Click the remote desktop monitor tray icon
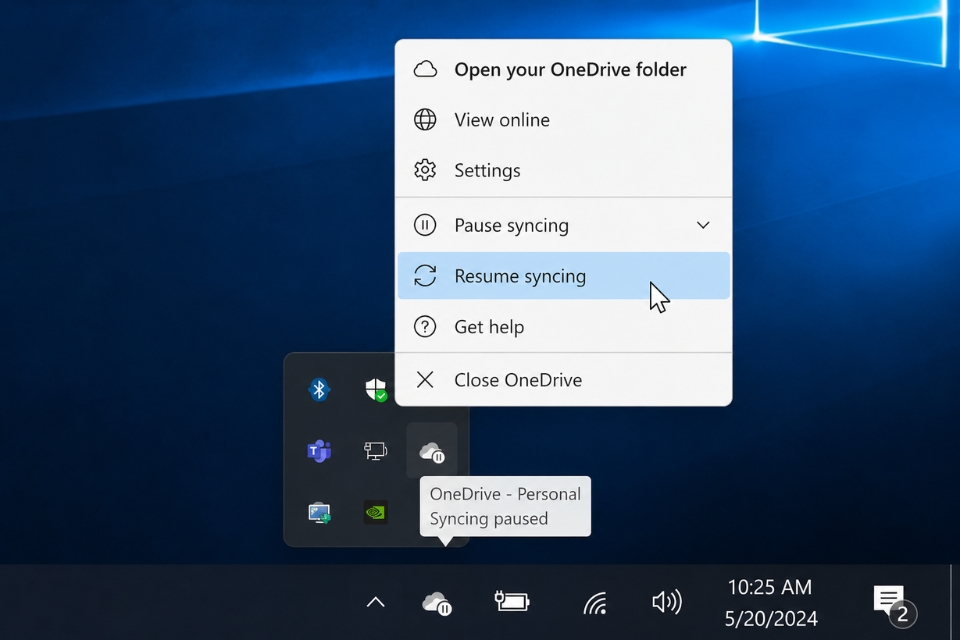The image size is (960, 640). [319, 513]
